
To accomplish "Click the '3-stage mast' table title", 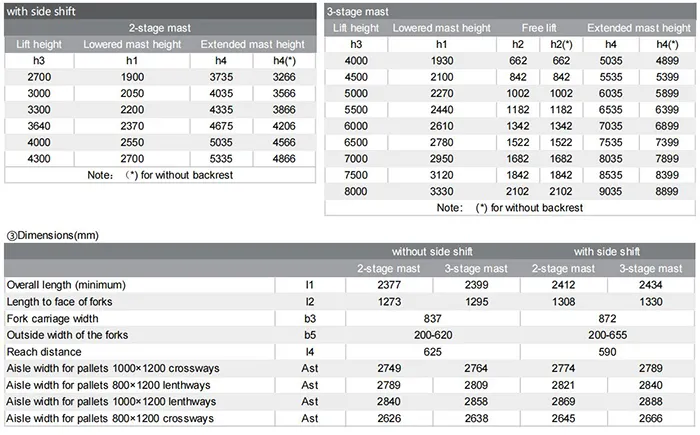I will tap(360, 11).
